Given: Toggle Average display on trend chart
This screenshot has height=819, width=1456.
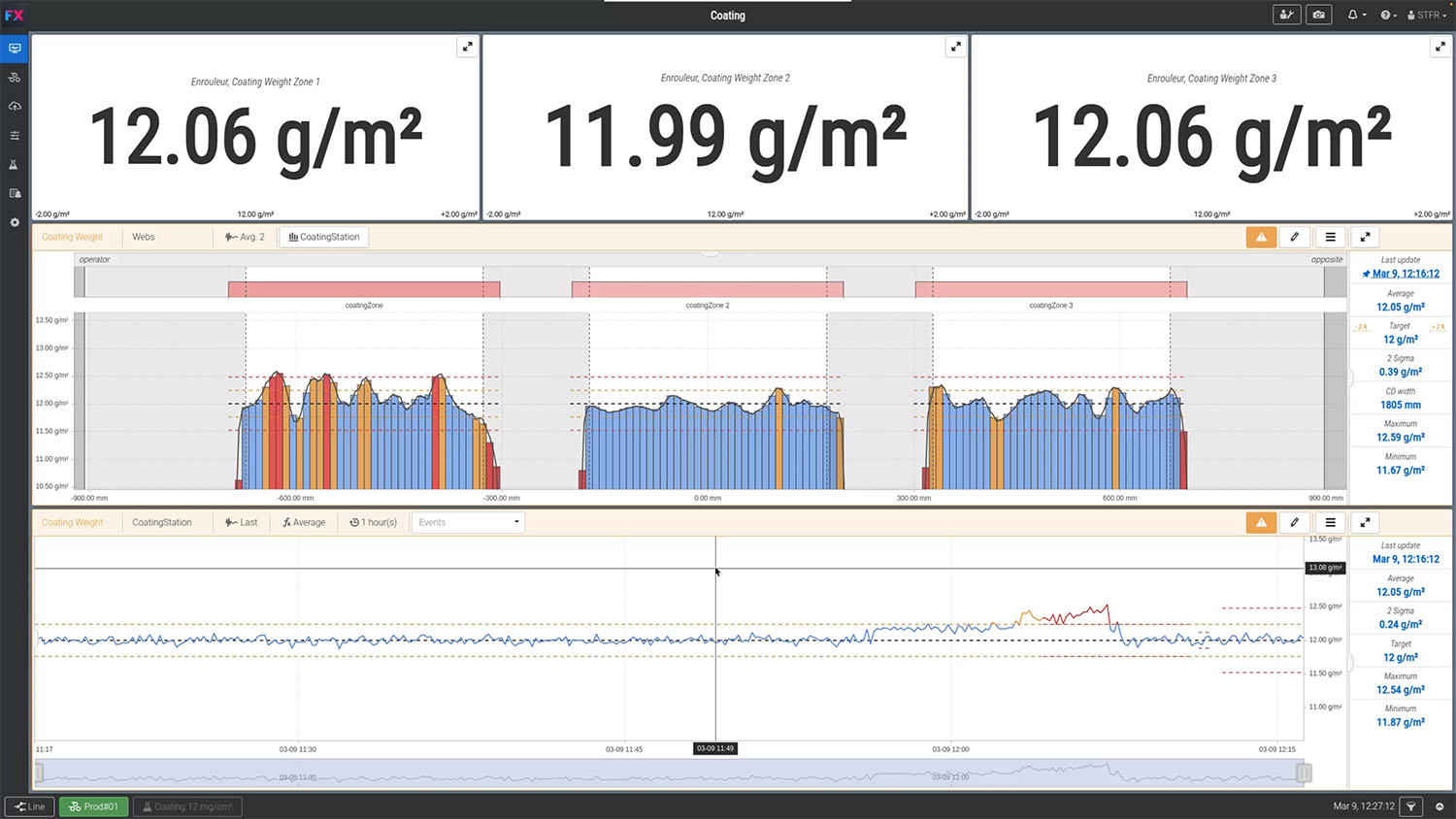Looking at the screenshot, I should point(304,522).
